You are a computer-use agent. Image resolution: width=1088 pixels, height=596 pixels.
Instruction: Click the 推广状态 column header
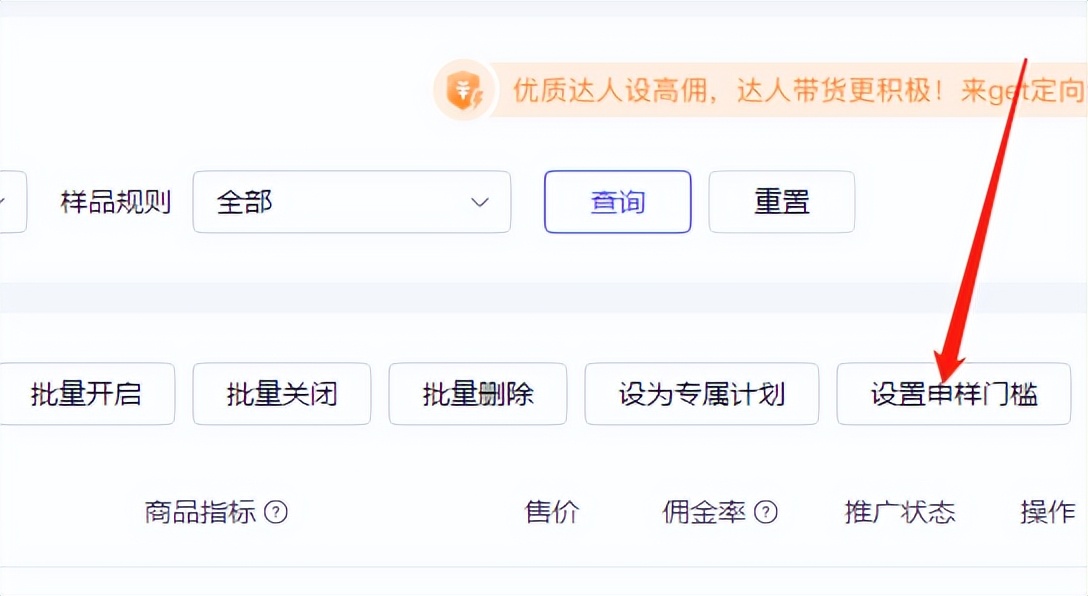coord(899,513)
